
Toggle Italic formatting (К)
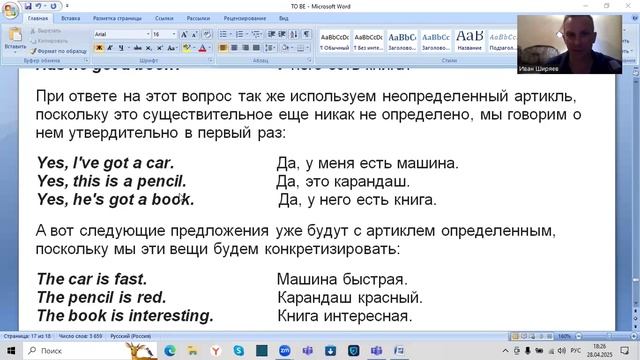click(x=109, y=48)
